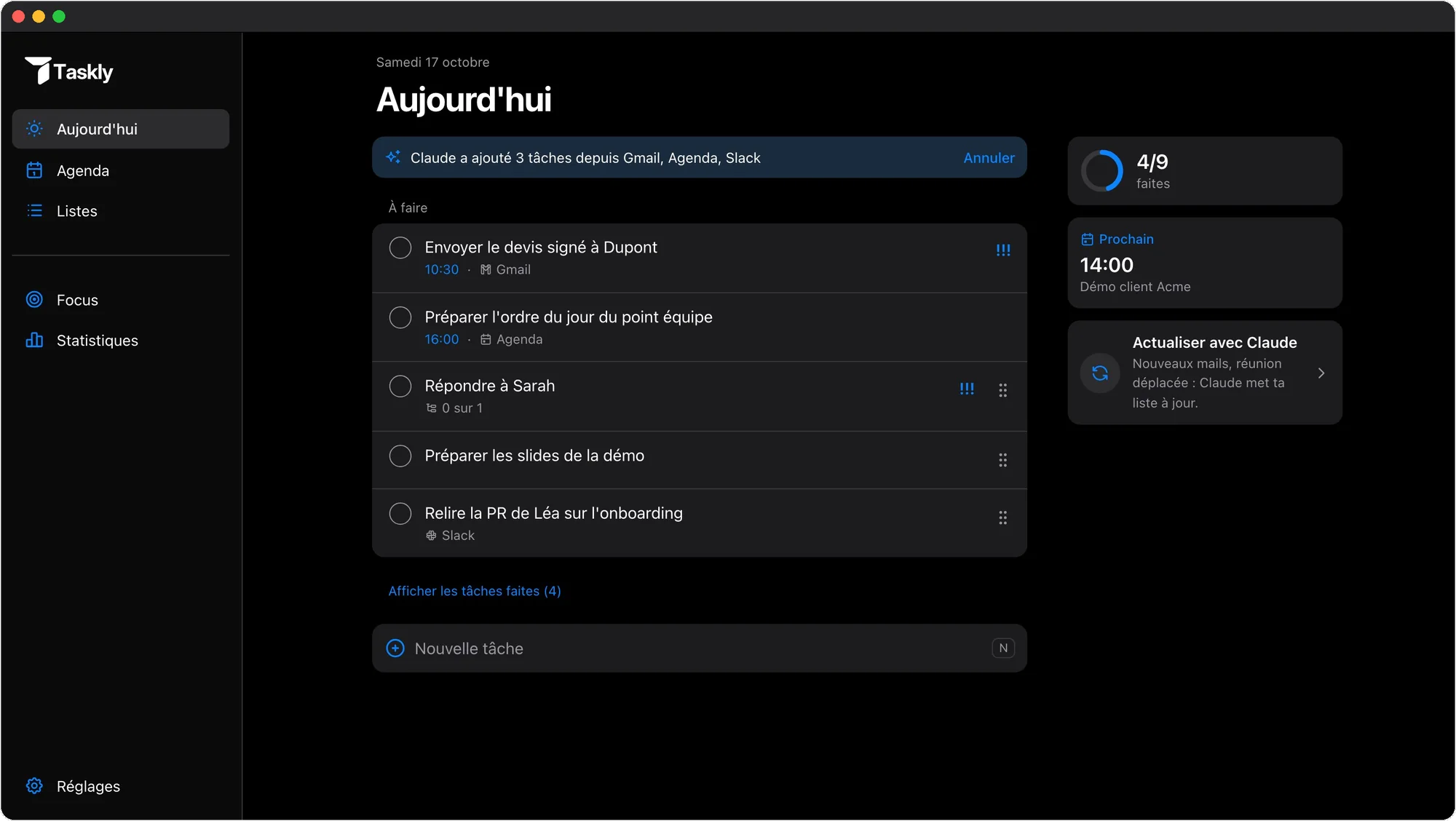This screenshot has width=1456, height=821.
Task: Click the Gmail source icon on Dupont task
Action: click(x=486, y=269)
